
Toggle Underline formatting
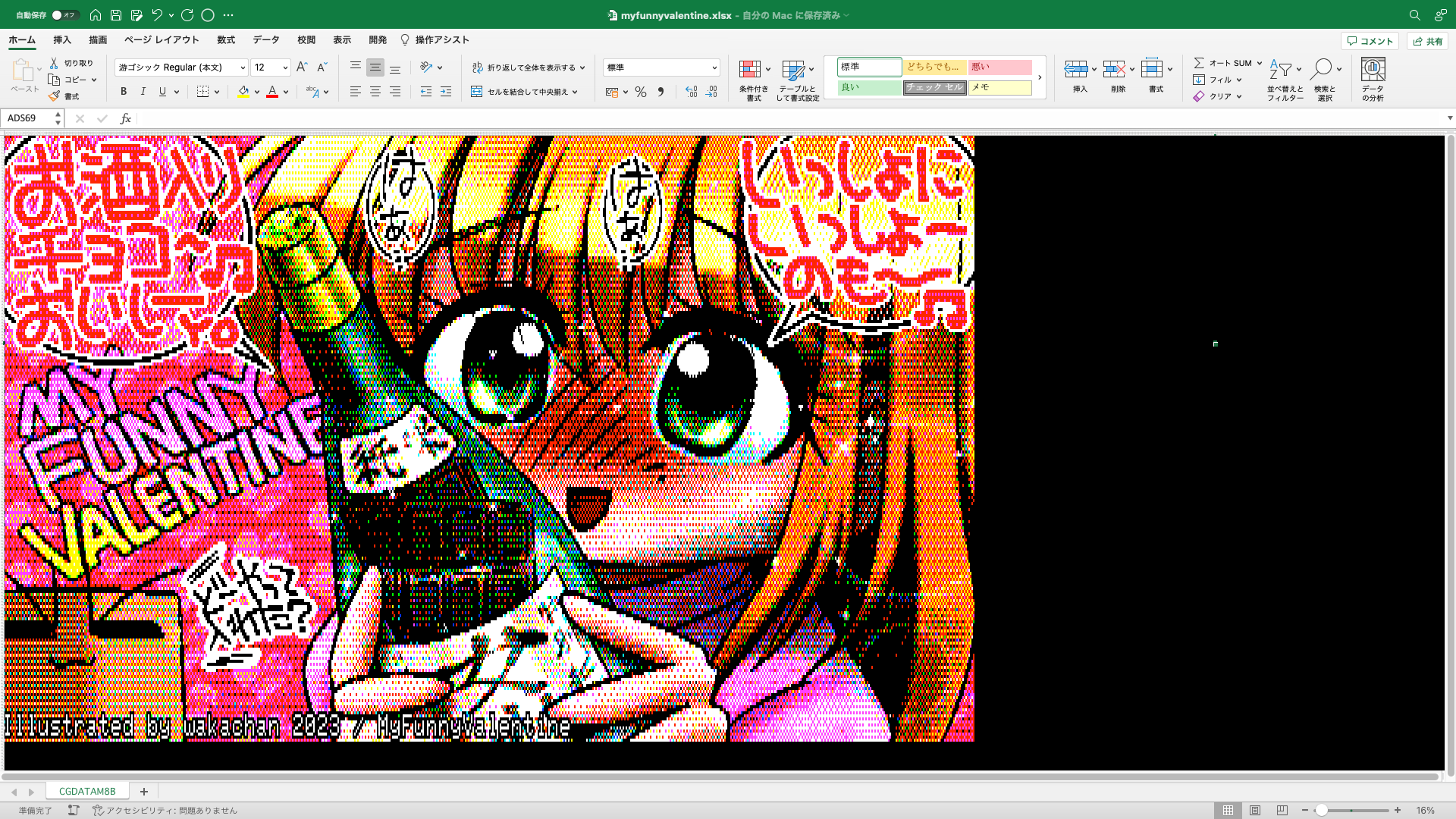click(162, 92)
